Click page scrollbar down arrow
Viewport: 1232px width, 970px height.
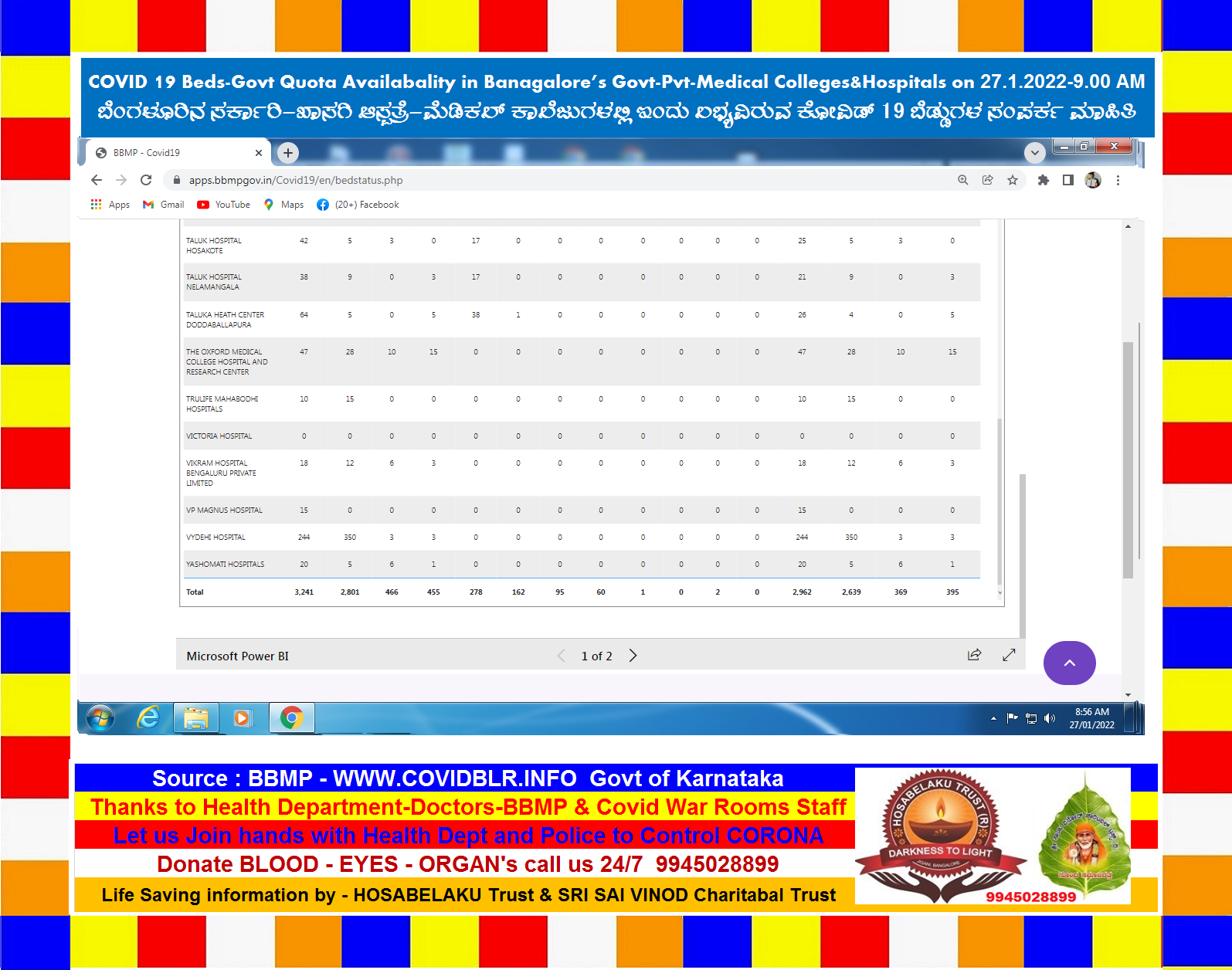tap(1128, 694)
